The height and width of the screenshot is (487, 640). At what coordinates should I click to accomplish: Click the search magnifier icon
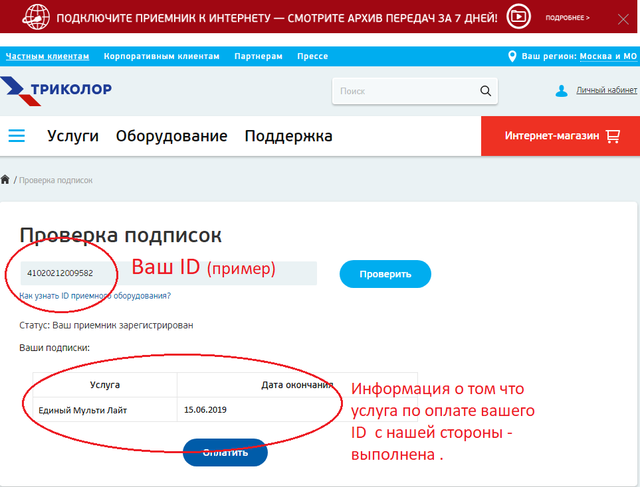pyautogui.click(x=485, y=91)
